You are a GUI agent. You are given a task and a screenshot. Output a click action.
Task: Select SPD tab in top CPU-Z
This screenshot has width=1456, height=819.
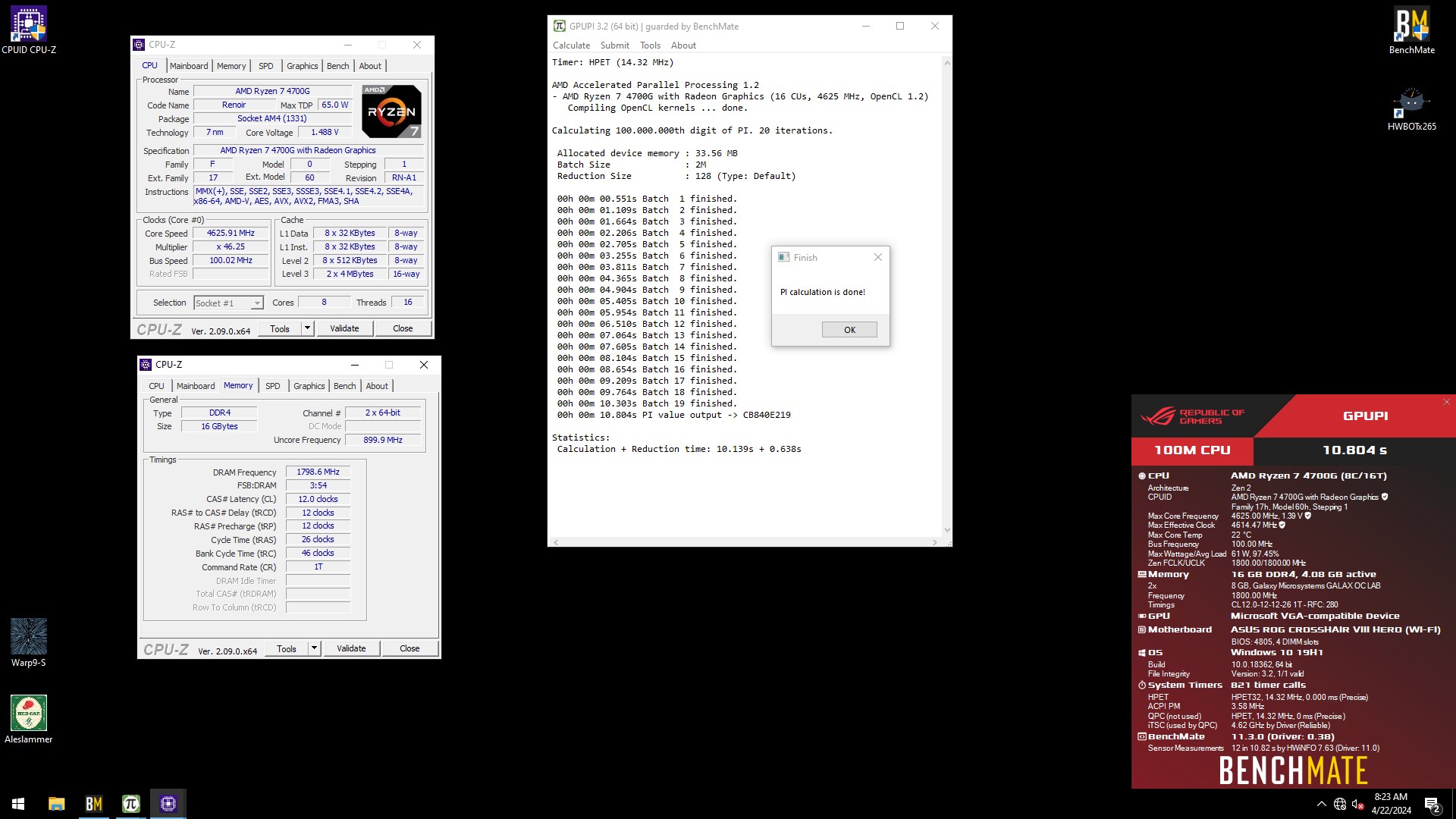pyautogui.click(x=265, y=66)
